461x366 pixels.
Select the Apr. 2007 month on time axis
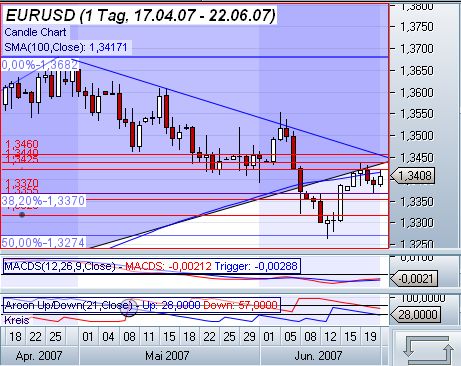(39, 356)
